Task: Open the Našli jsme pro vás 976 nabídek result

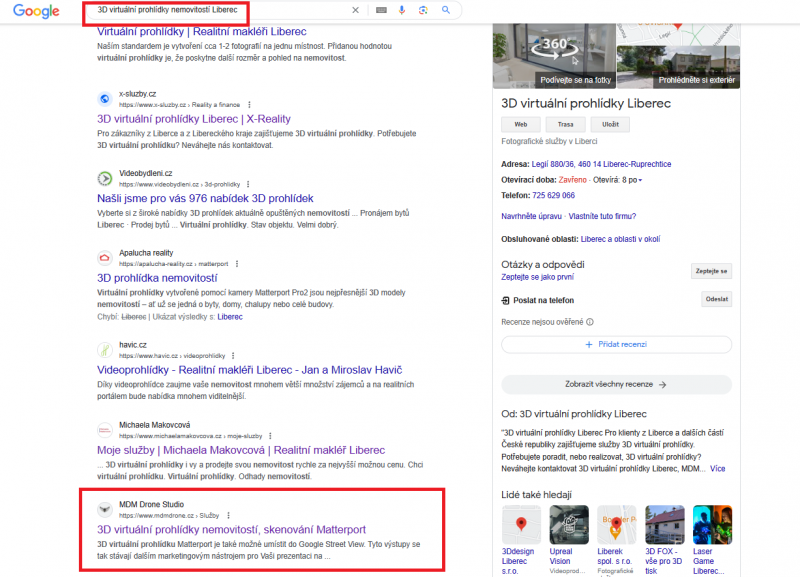Action: tap(205, 198)
